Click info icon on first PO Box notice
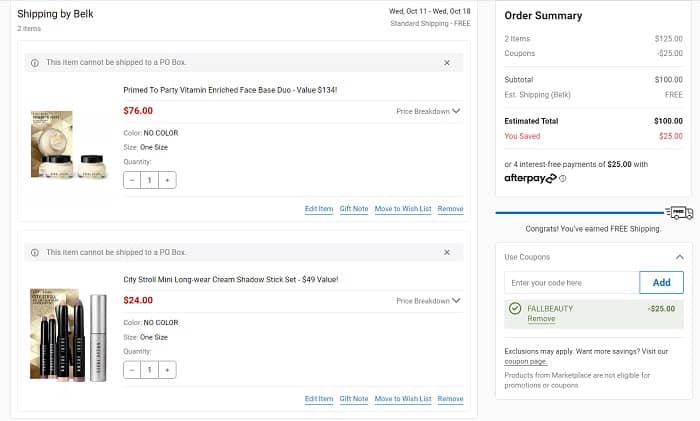Viewport: 700px width, 421px height. tap(35, 62)
